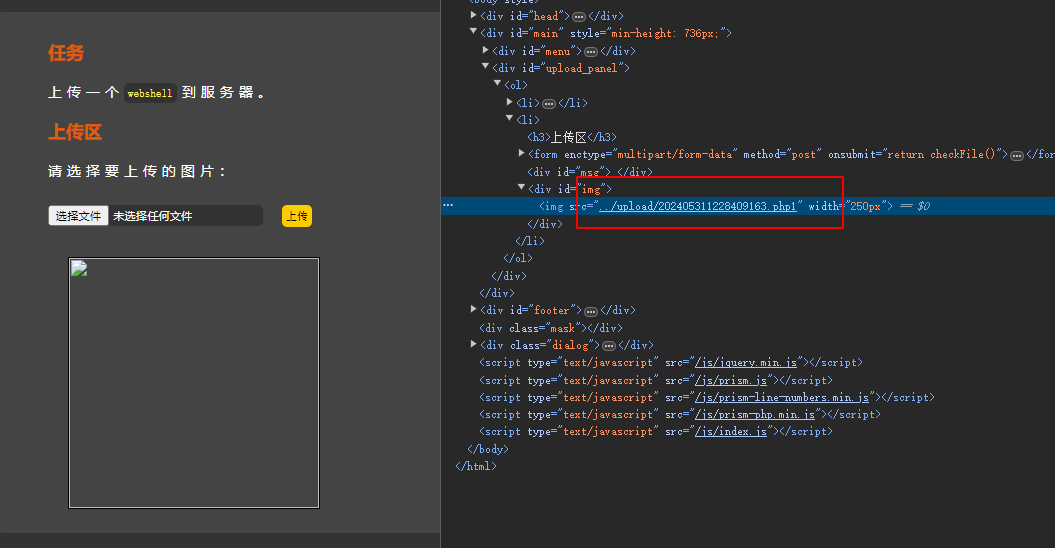Select the div class="mask" element row
The height and width of the screenshot is (548, 1055).
coord(550,328)
